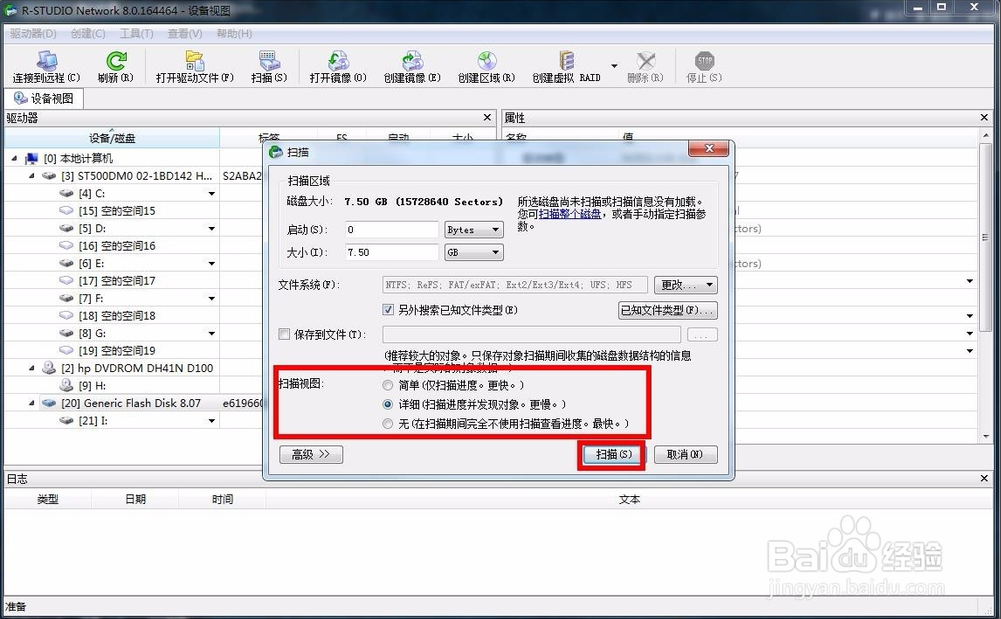The height and width of the screenshot is (619, 1001).
Task: Open the View (查看) menu
Action: [185, 33]
